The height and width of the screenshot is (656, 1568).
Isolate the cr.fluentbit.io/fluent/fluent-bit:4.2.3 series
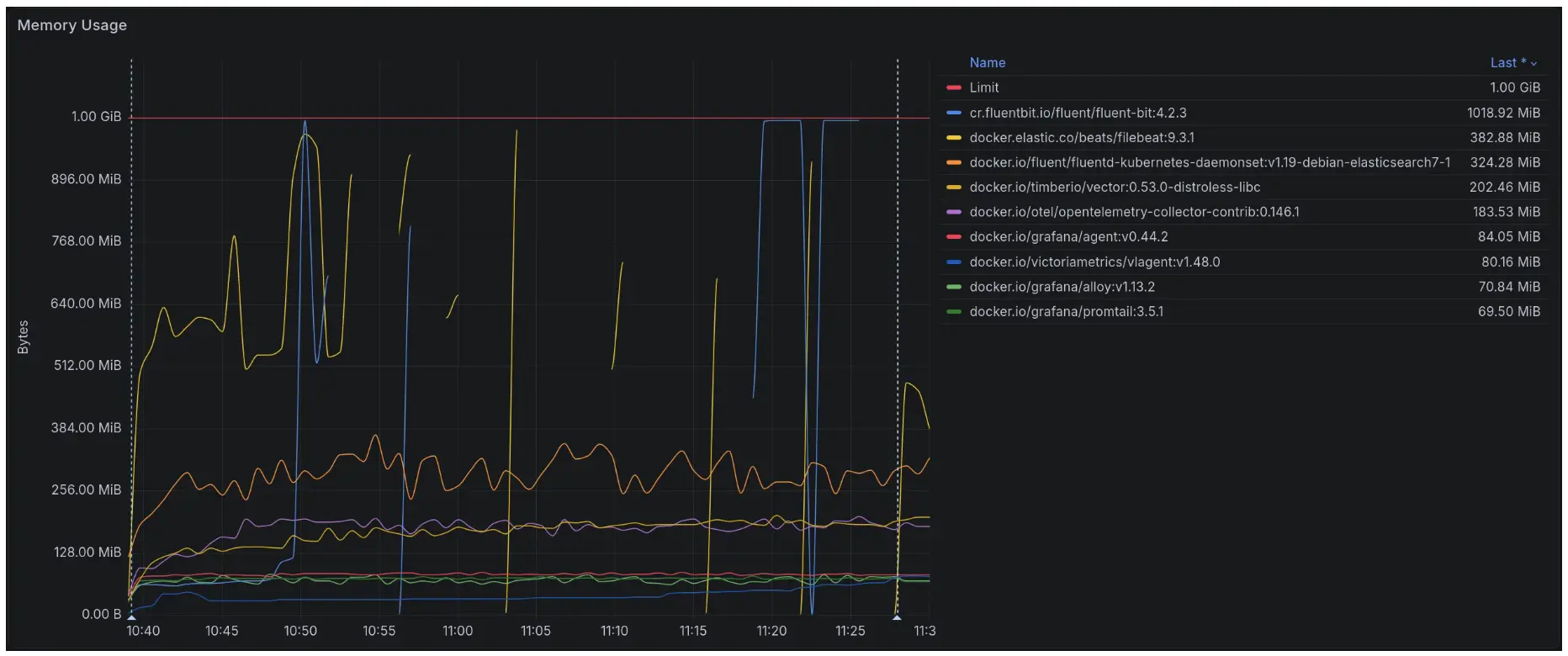tap(1078, 113)
